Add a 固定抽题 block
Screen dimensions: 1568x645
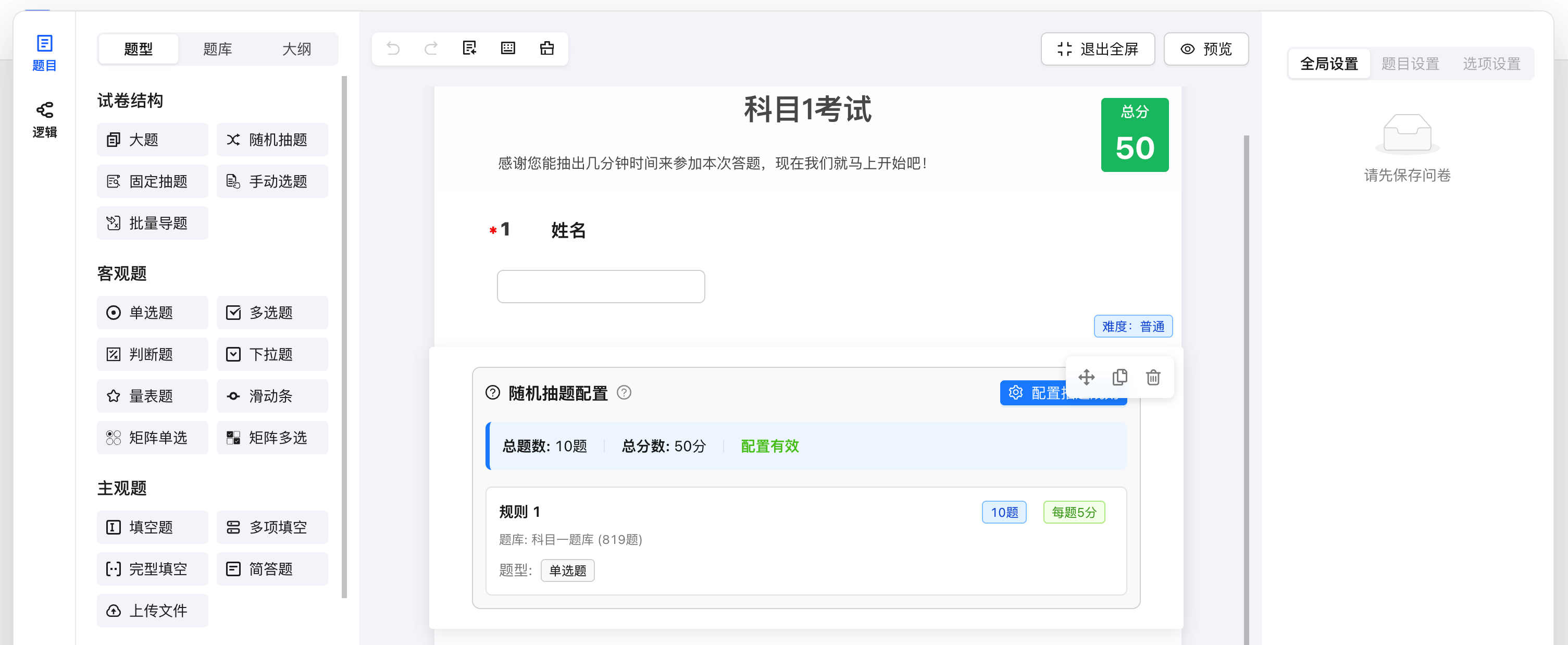click(152, 181)
